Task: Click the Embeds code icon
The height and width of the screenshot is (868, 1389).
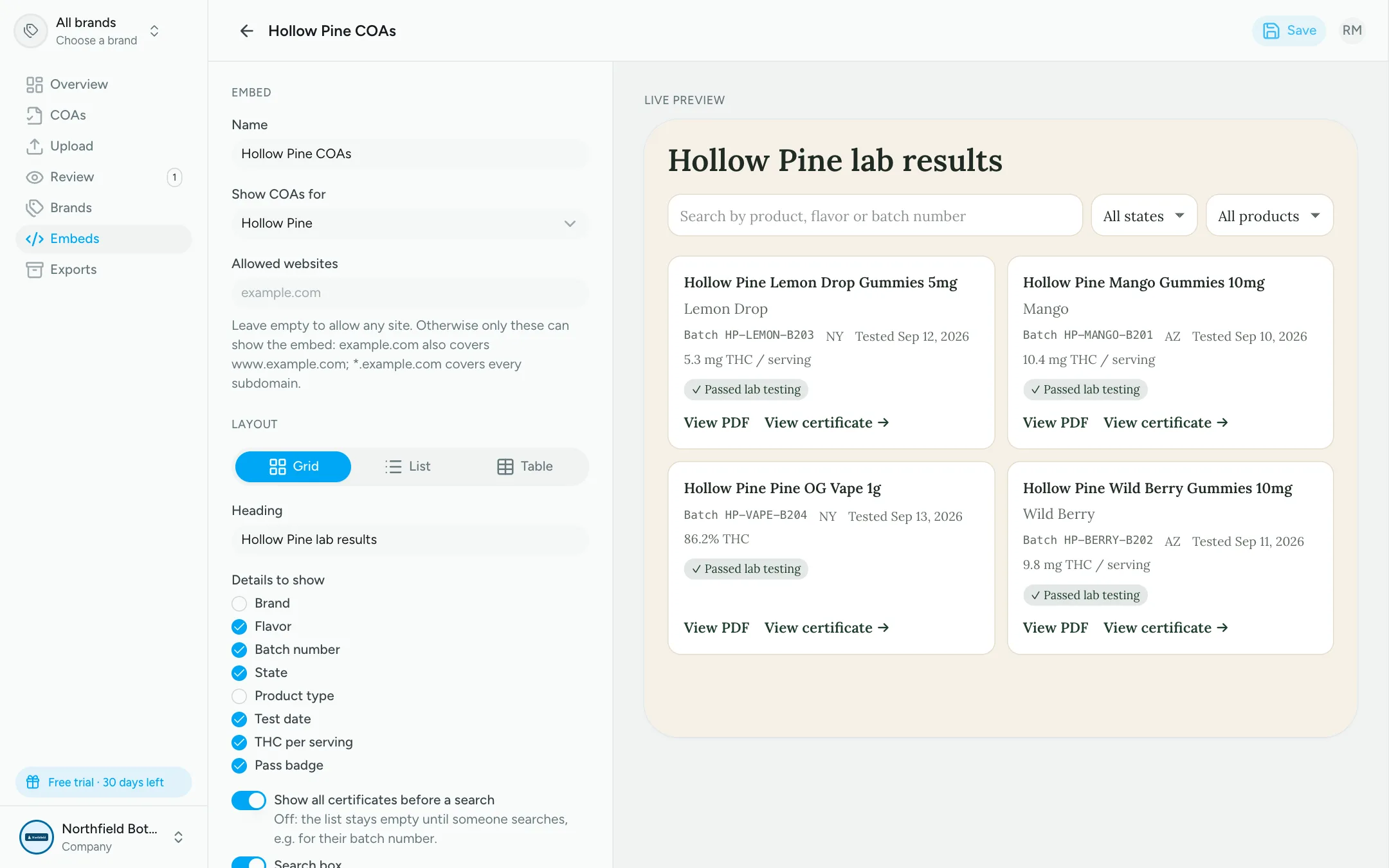Action: pyautogui.click(x=35, y=239)
